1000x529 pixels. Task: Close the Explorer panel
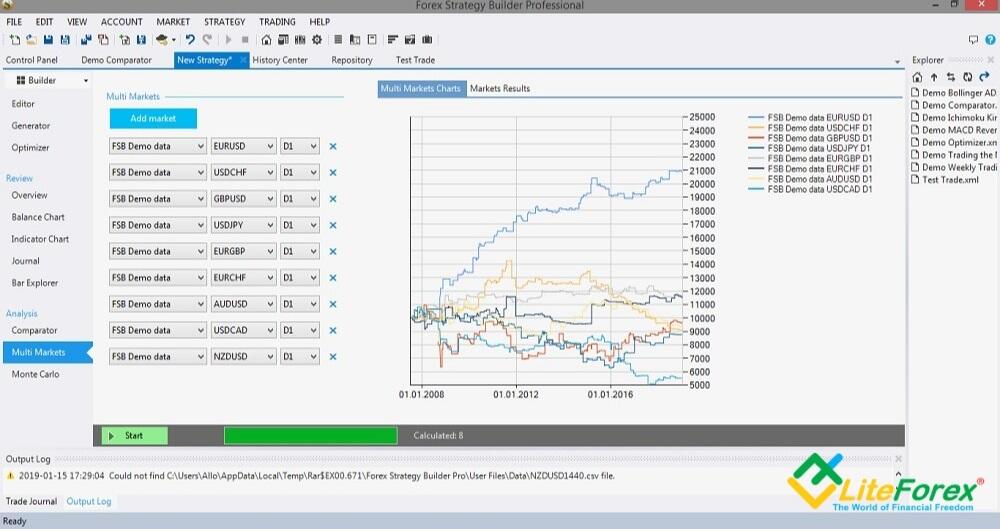coord(990,60)
